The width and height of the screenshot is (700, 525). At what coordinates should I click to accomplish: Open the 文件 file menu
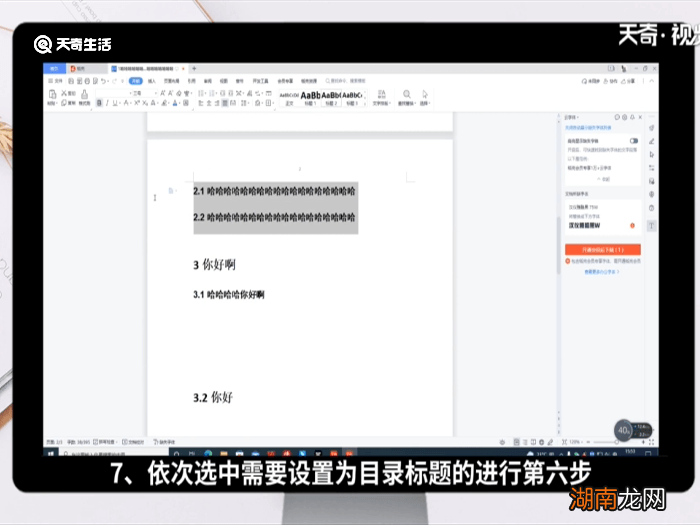click(x=56, y=81)
